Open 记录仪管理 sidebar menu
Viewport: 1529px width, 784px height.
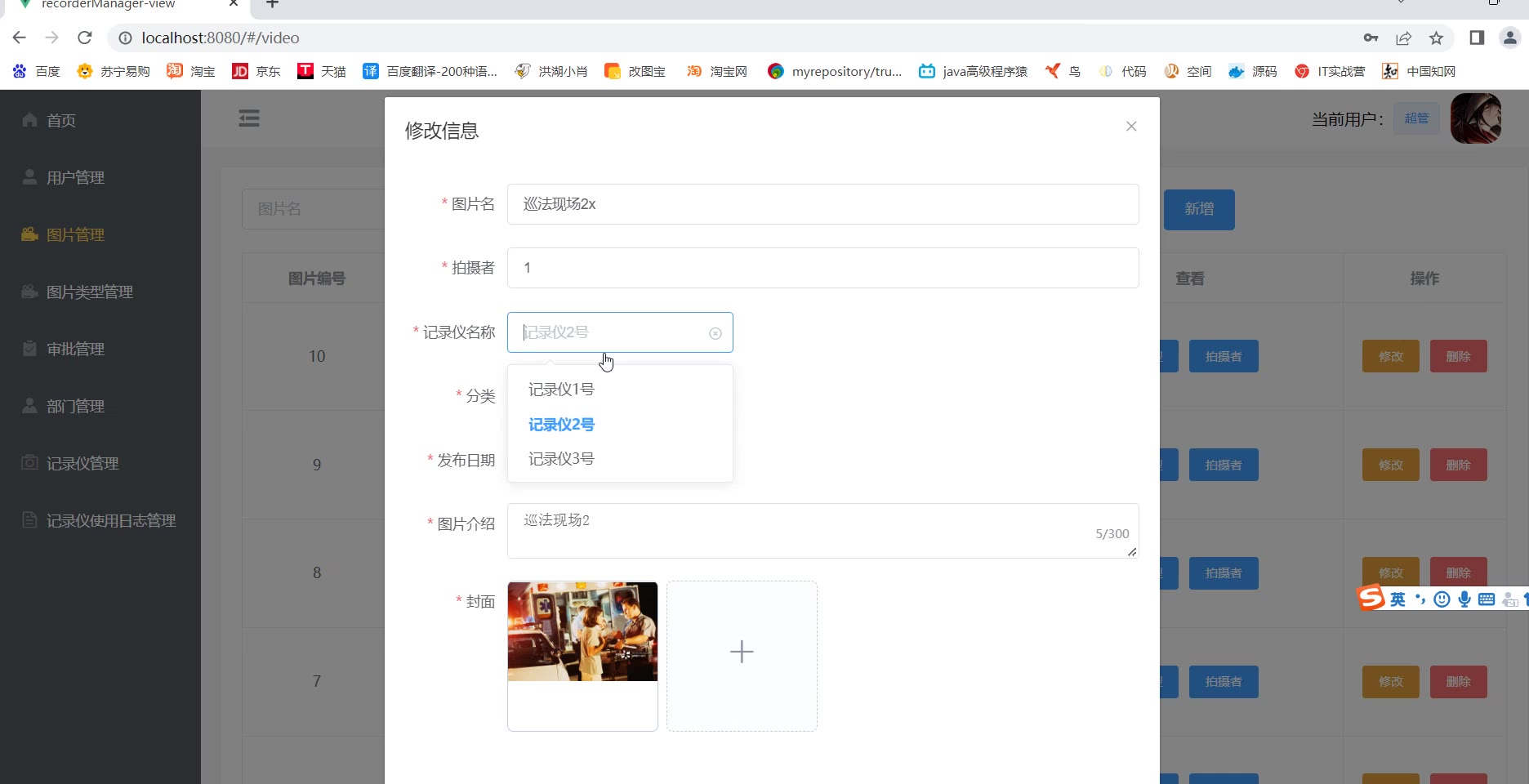(82, 463)
